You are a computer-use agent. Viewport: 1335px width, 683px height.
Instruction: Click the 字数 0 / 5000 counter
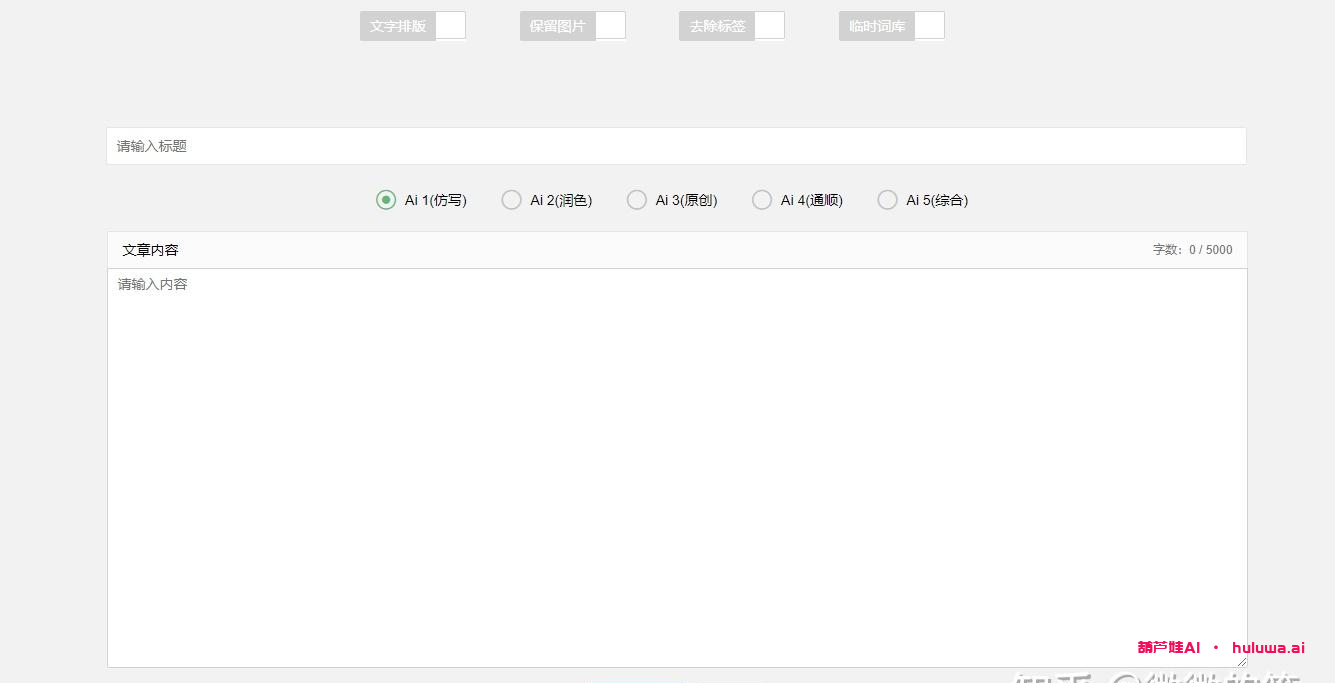(x=1192, y=250)
